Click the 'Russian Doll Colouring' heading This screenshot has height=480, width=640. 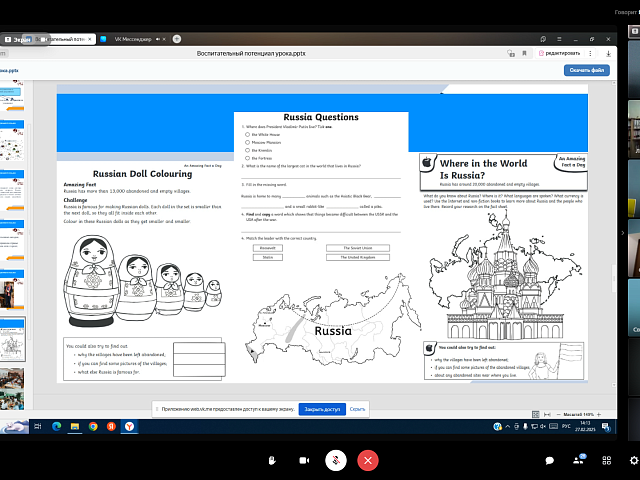click(142, 174)
